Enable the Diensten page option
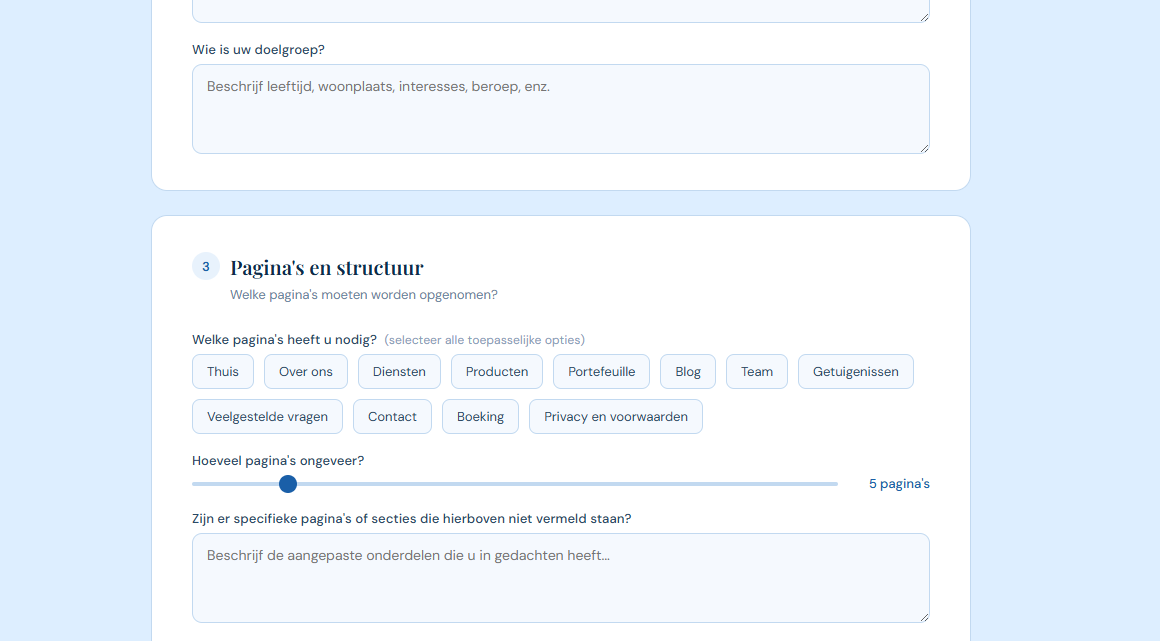The image size is (1160, 641). [399, 371]
